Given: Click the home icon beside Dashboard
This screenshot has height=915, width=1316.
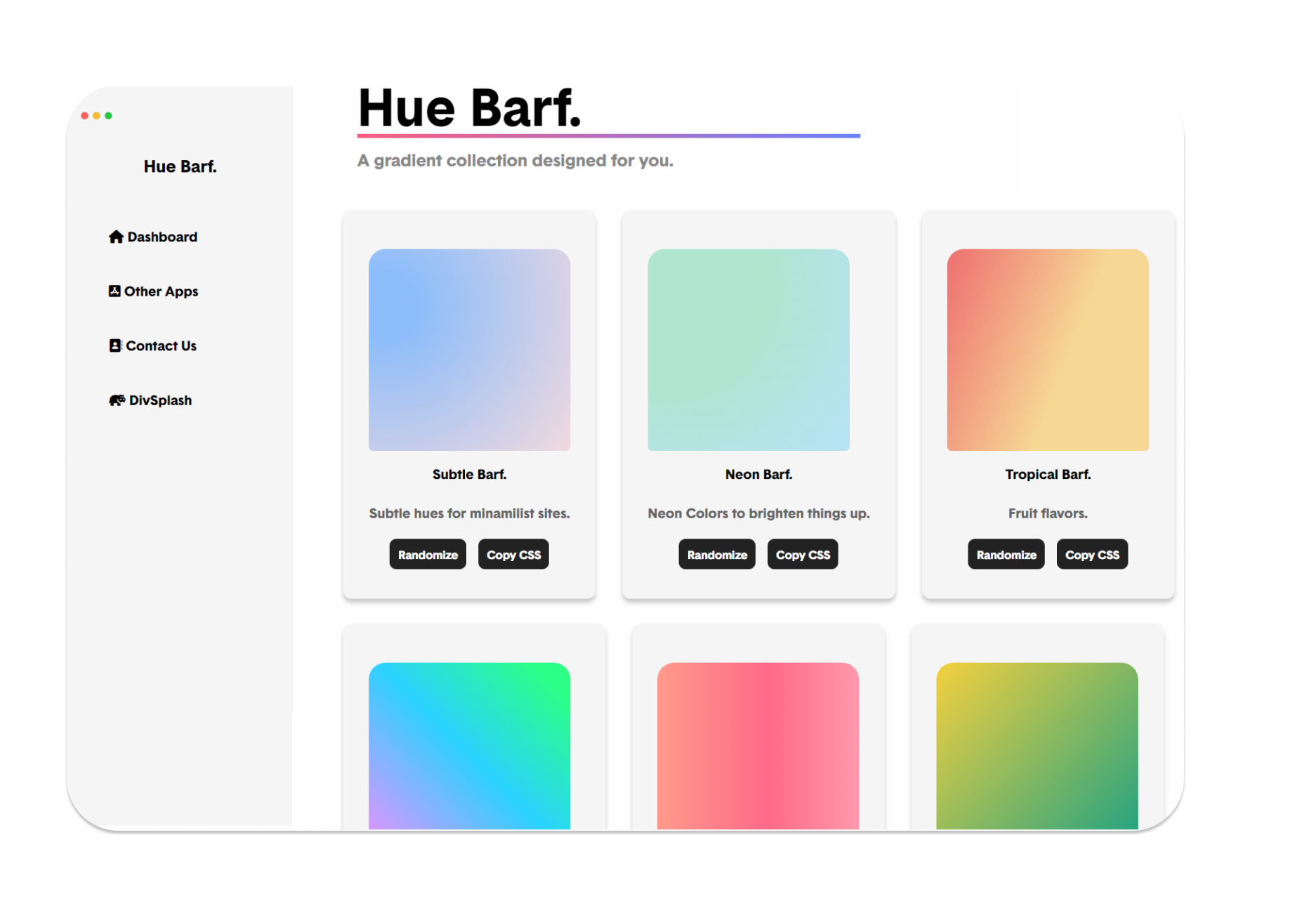Looking at the screenshot, I should pyautogui.click(x=116, y=237).
